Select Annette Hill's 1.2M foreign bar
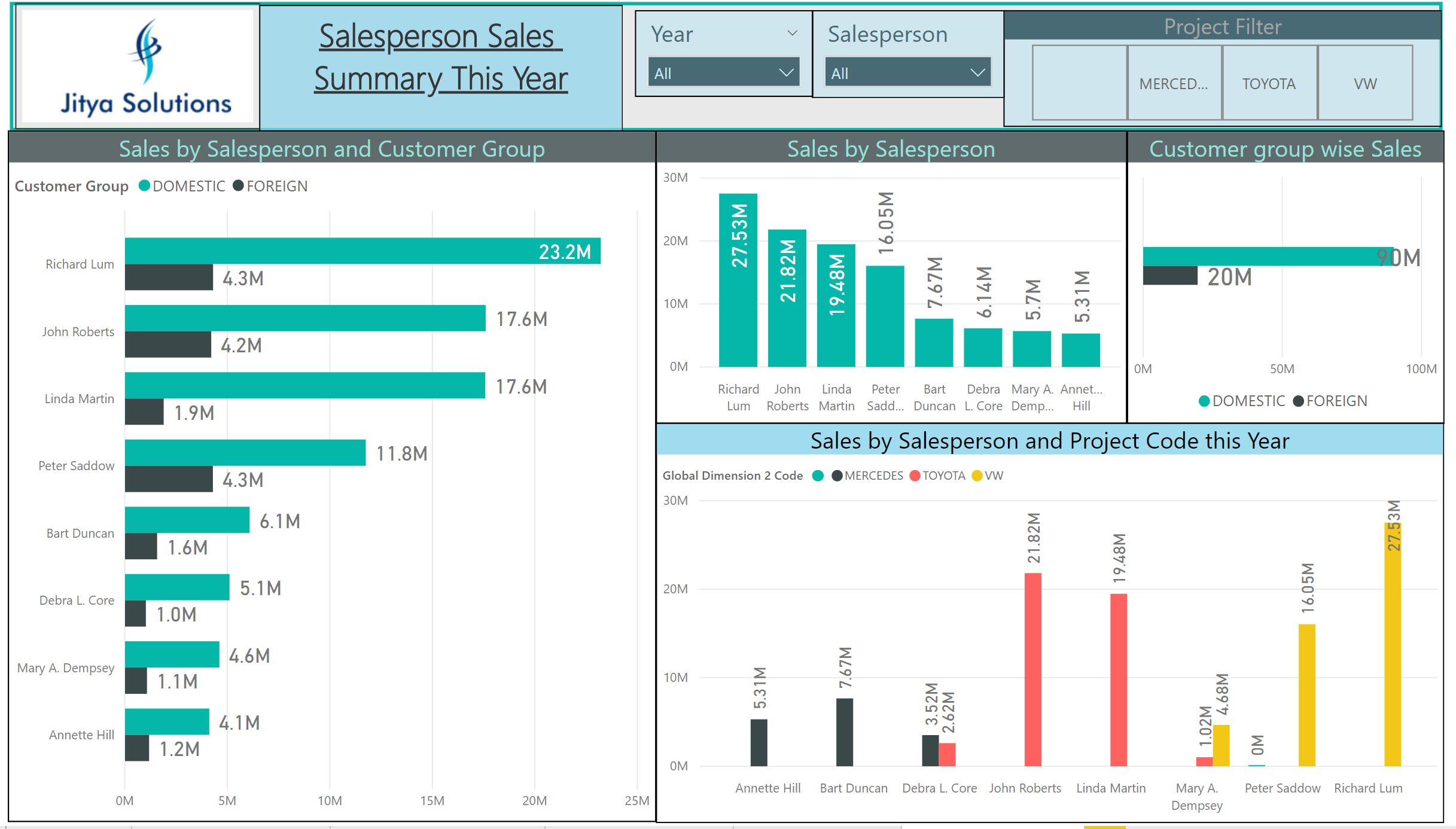The width and height of the screenshot is (1456, 829). [137, 748]
